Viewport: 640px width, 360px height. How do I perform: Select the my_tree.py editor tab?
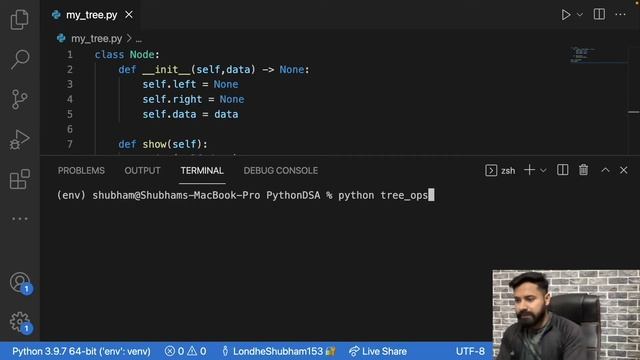tap(92, 15)
